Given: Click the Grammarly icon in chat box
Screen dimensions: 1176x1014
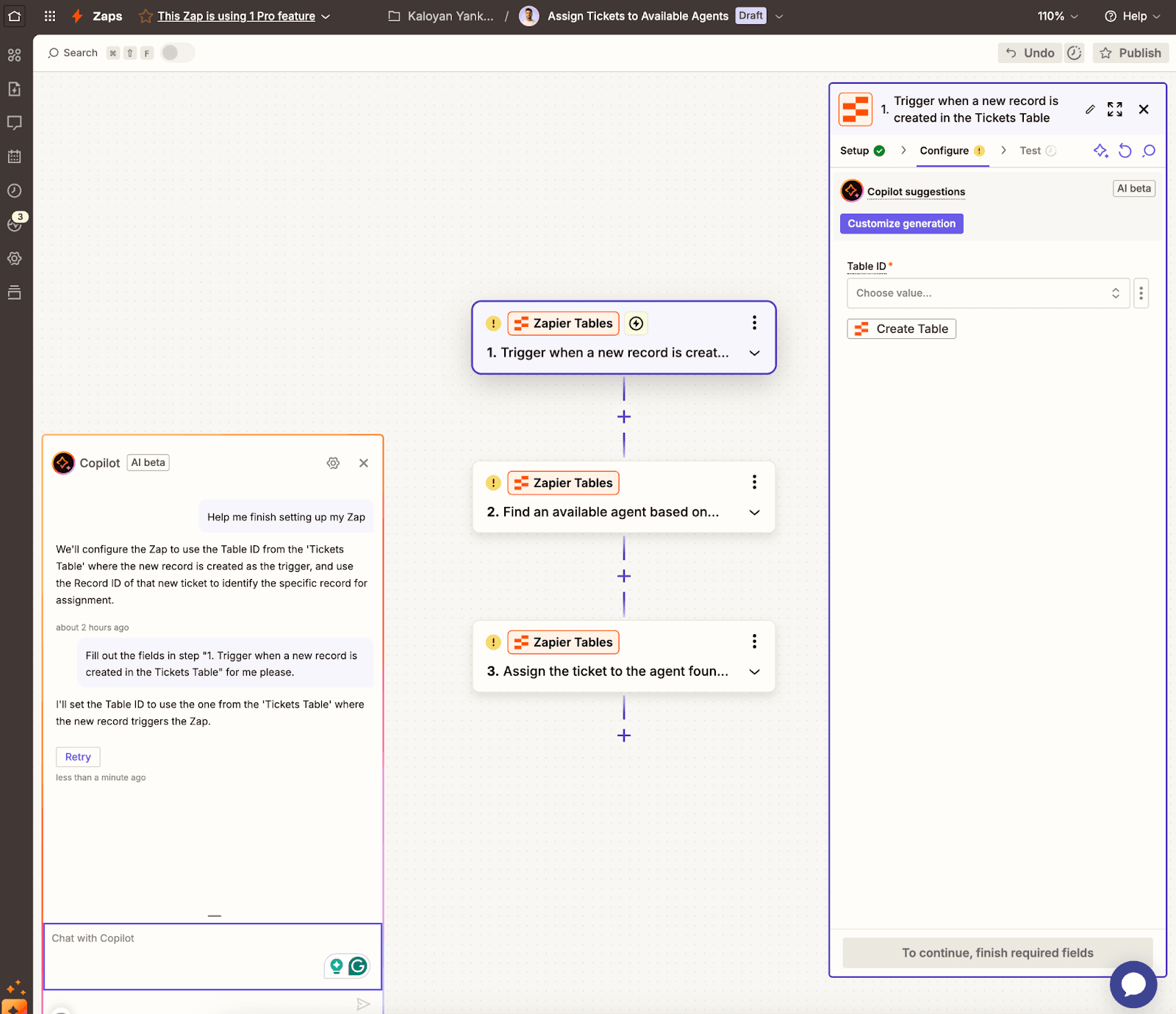Looking at the screenshot, I should [x=358, y=966].
